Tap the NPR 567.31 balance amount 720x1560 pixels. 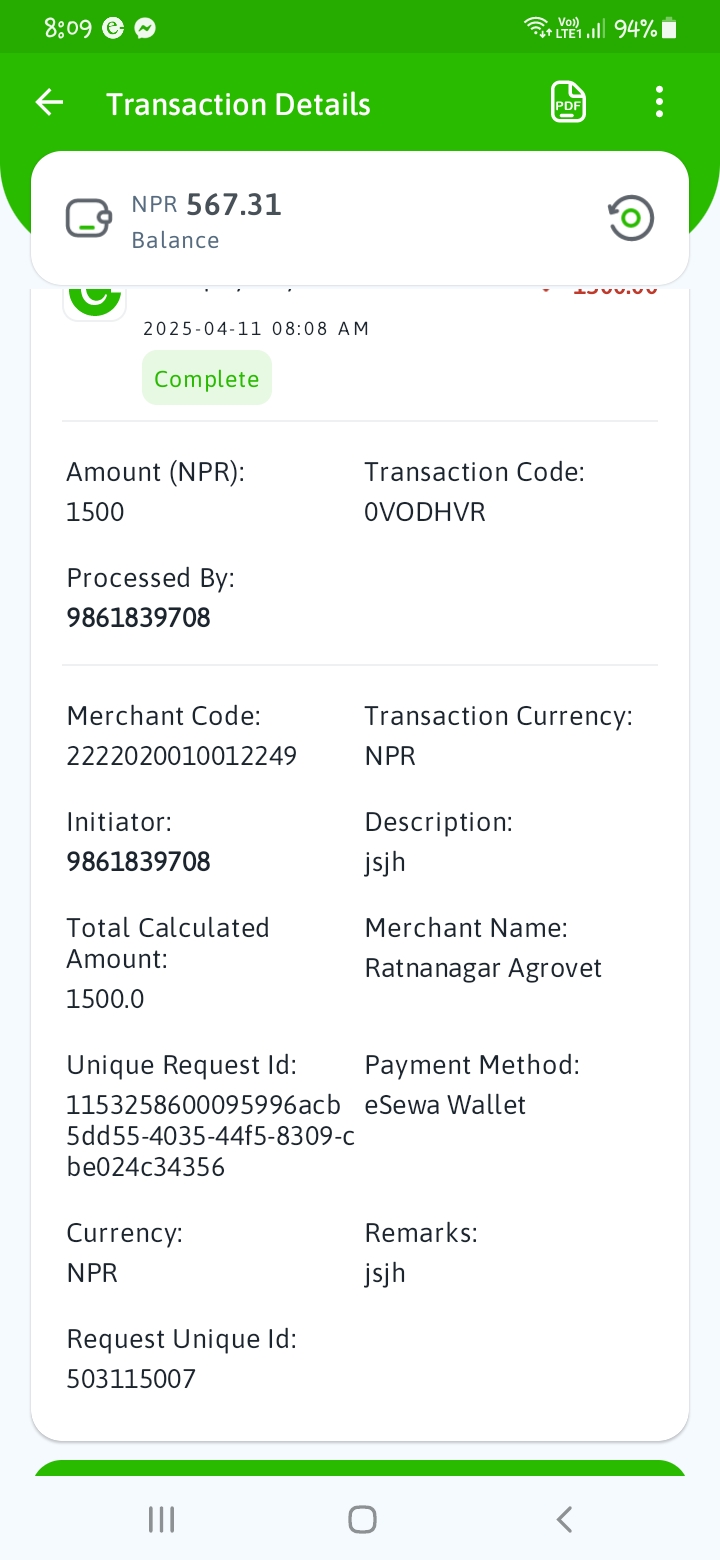207,205
